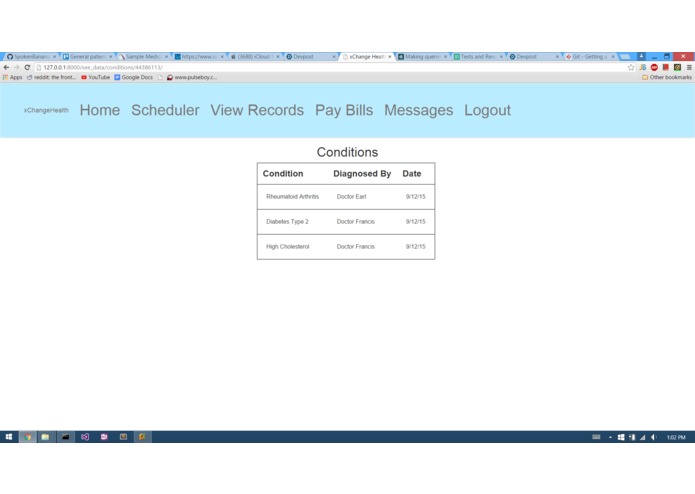Open the reddit bookmark

pyautogui.click(x=52, y=77)
